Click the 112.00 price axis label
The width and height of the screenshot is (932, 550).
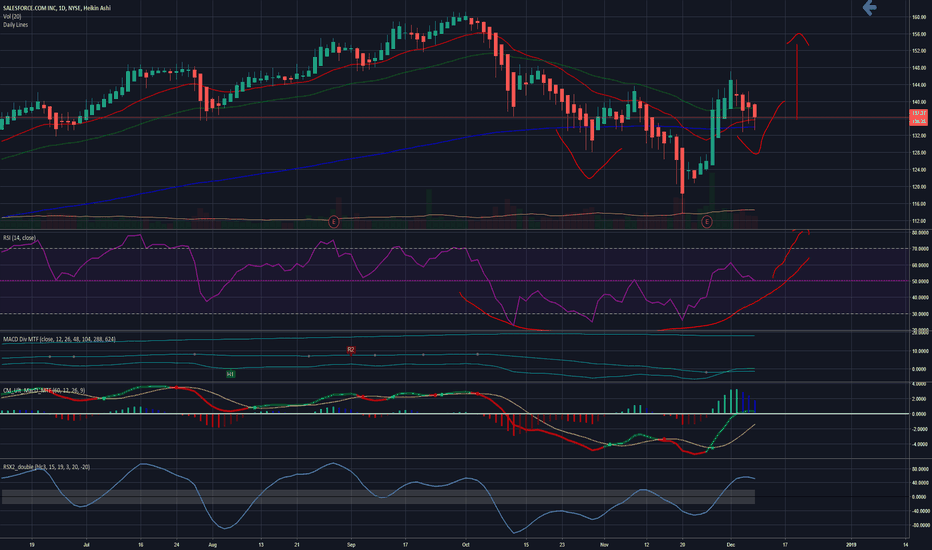[x=919, y=221]
